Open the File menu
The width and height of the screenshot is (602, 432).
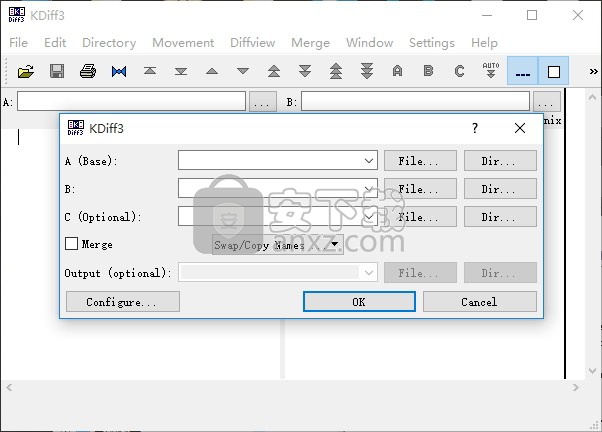tap(18, 43)
